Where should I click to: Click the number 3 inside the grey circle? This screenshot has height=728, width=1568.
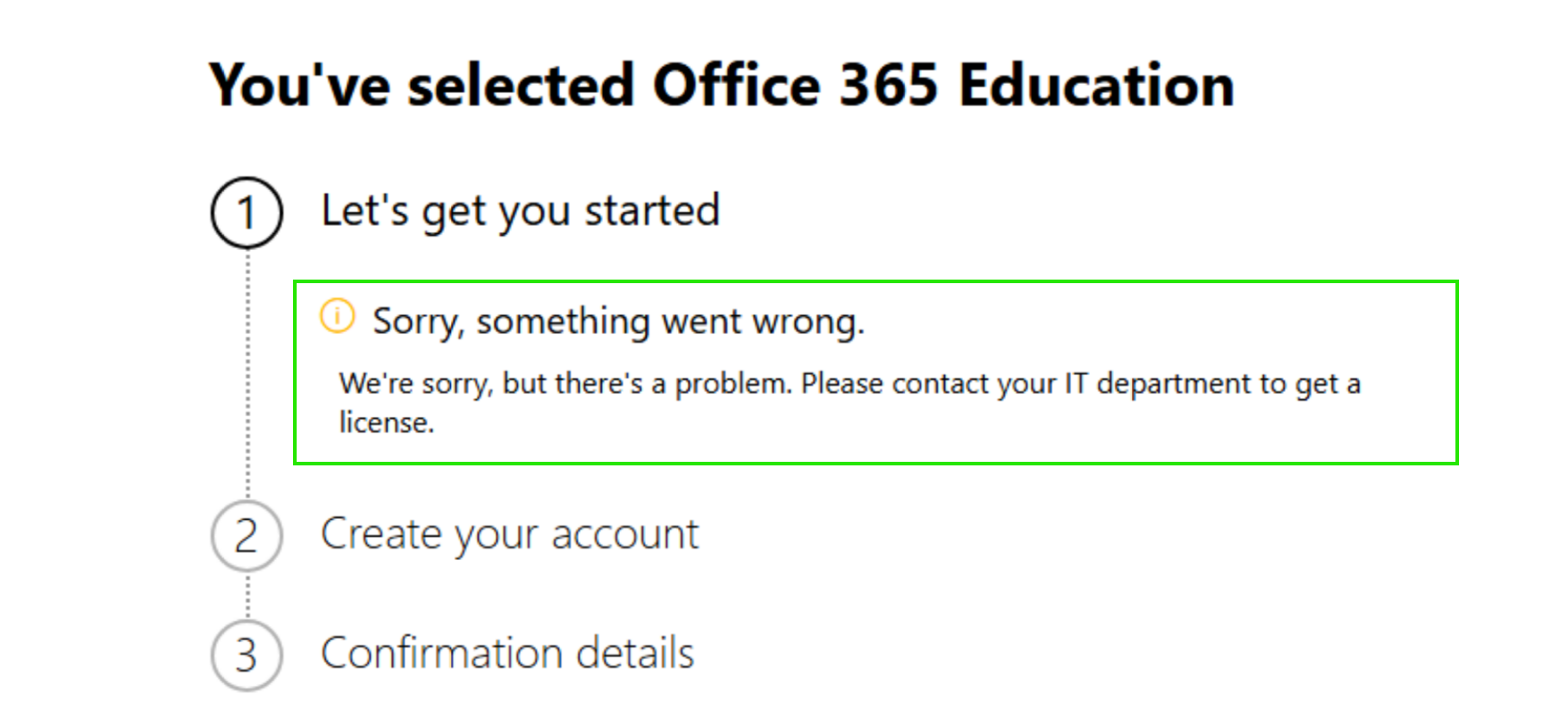[x=246, y=656]
